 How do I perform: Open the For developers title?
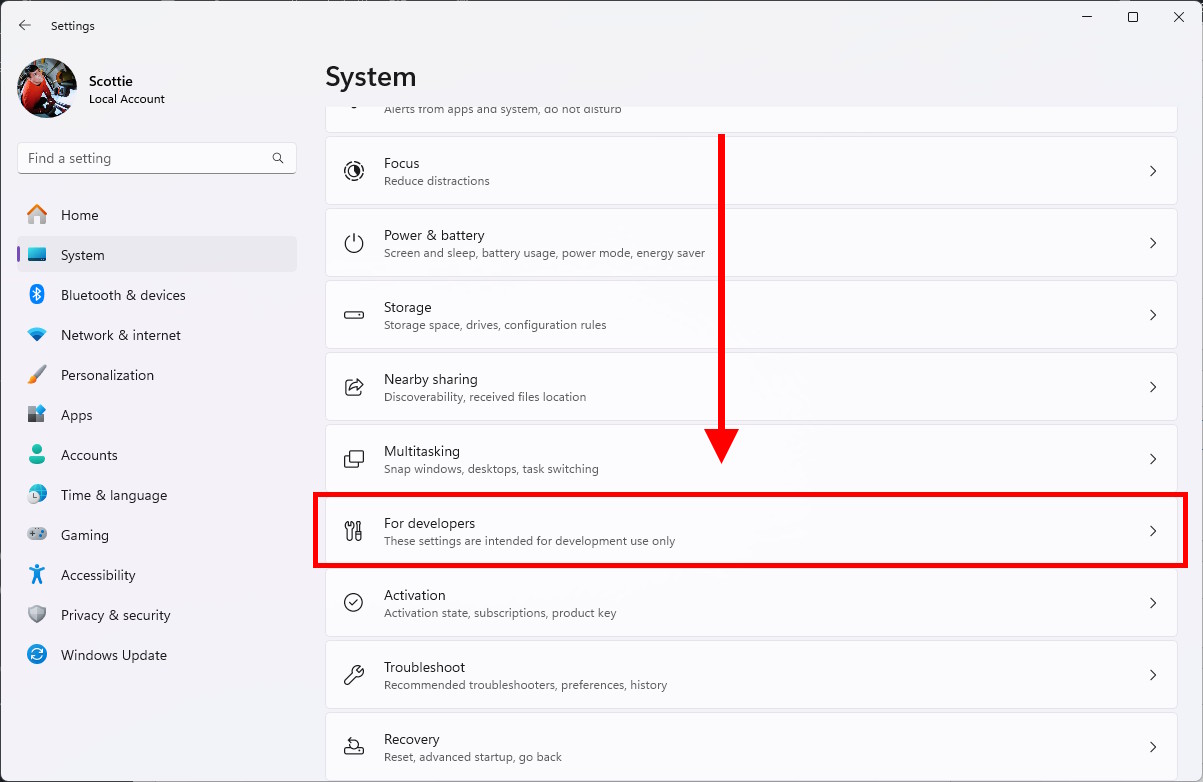(x=429, y=523)
